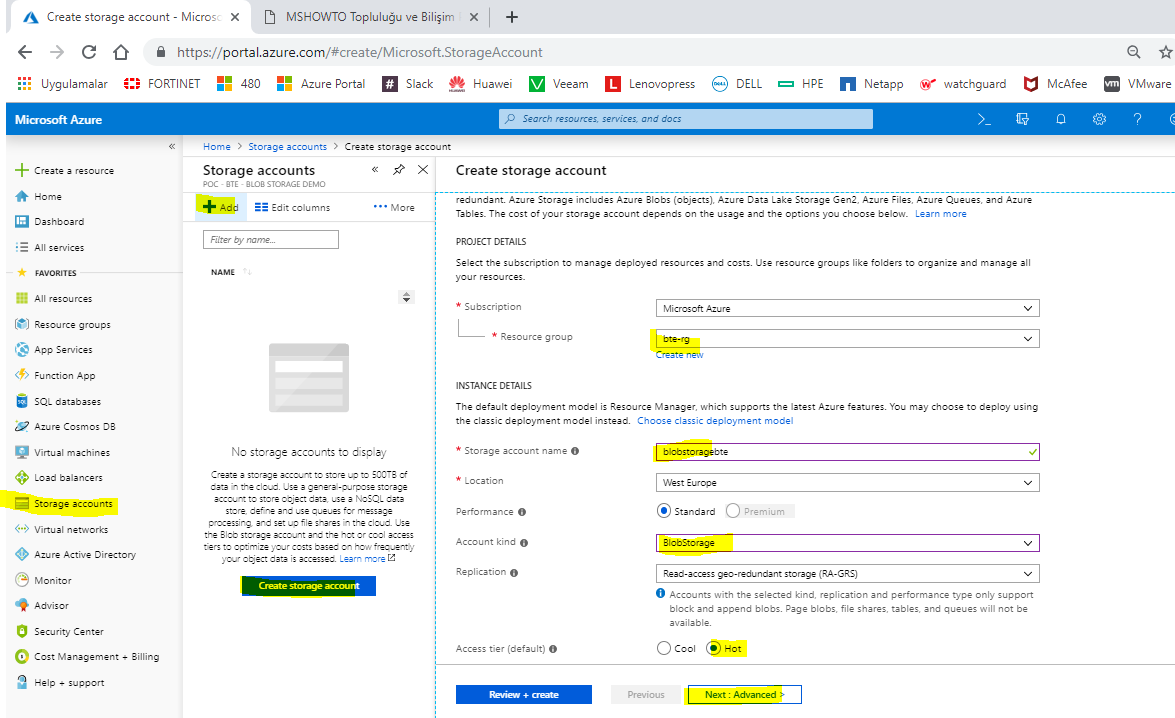Click Create storage account button
This screenshot has width=1175, height=718.
(309, 585)
